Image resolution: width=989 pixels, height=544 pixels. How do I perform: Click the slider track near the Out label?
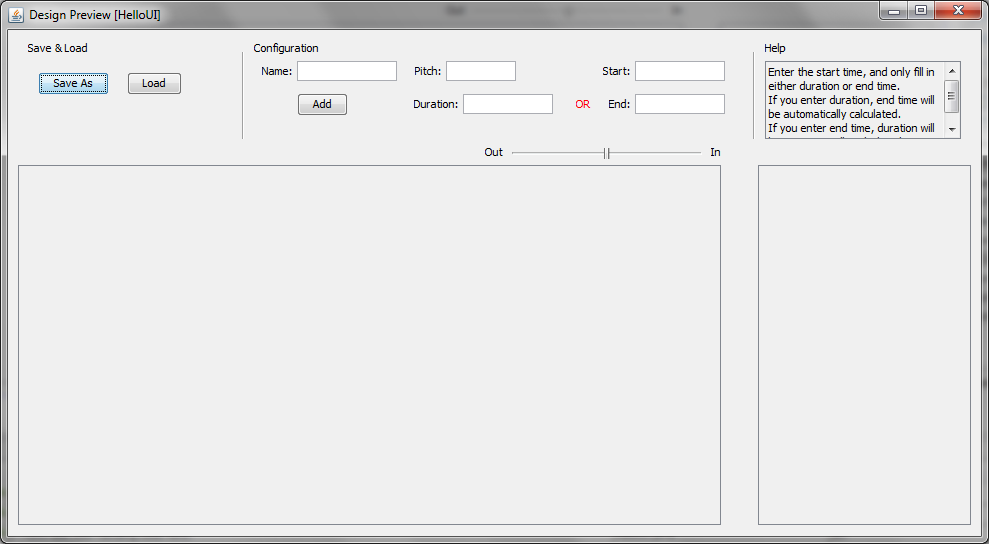click(530, 153)
